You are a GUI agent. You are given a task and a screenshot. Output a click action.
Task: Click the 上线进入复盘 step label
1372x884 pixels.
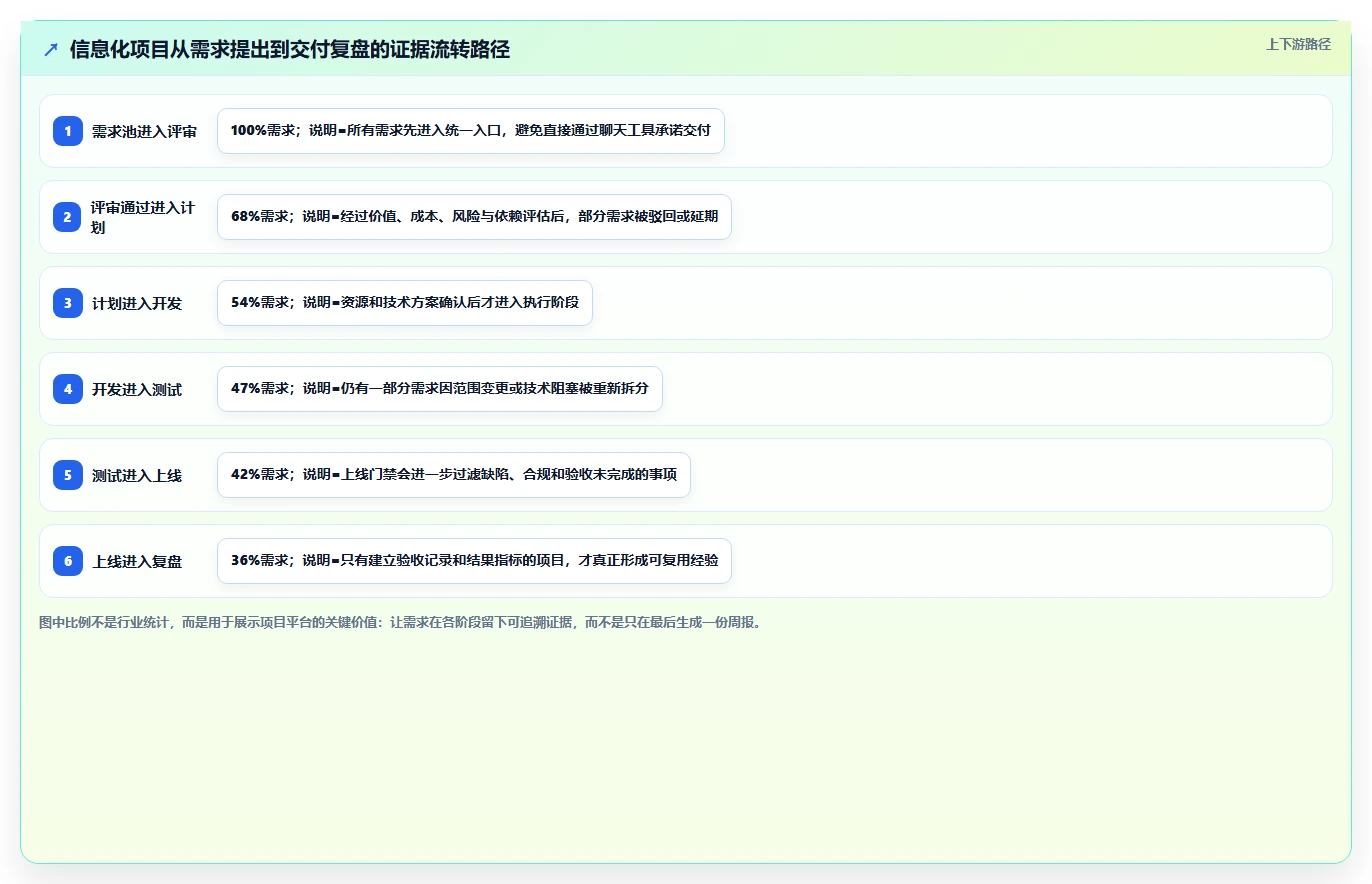tap(137, 561)
